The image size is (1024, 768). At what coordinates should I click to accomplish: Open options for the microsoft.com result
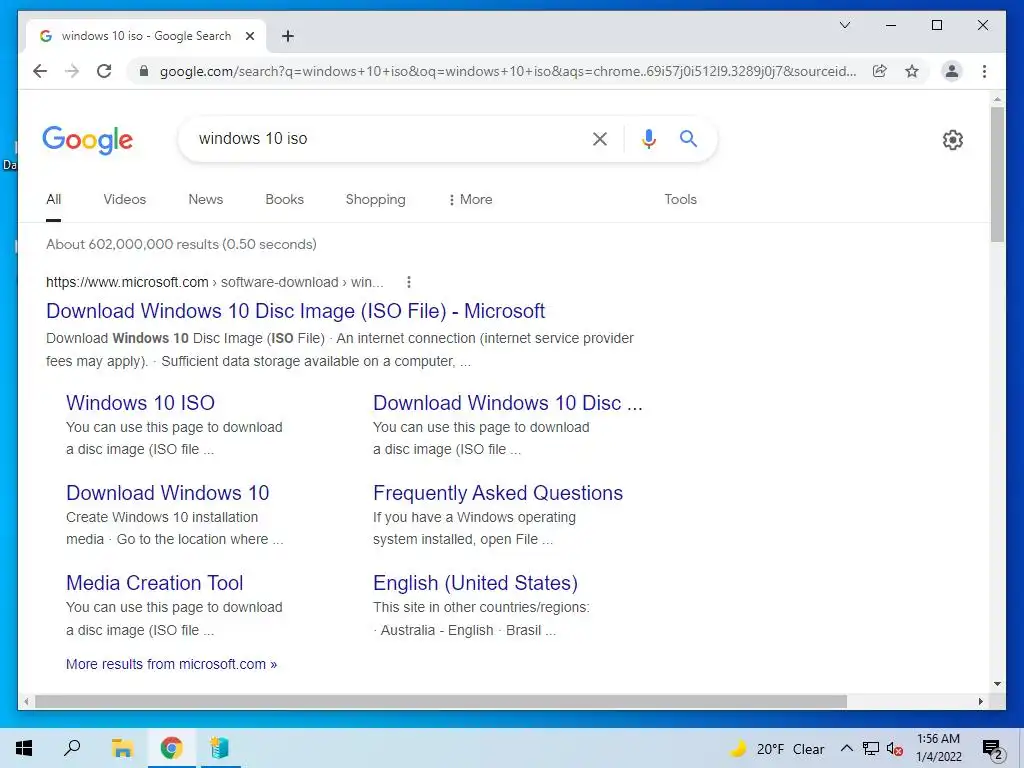(x=409, y=282)
